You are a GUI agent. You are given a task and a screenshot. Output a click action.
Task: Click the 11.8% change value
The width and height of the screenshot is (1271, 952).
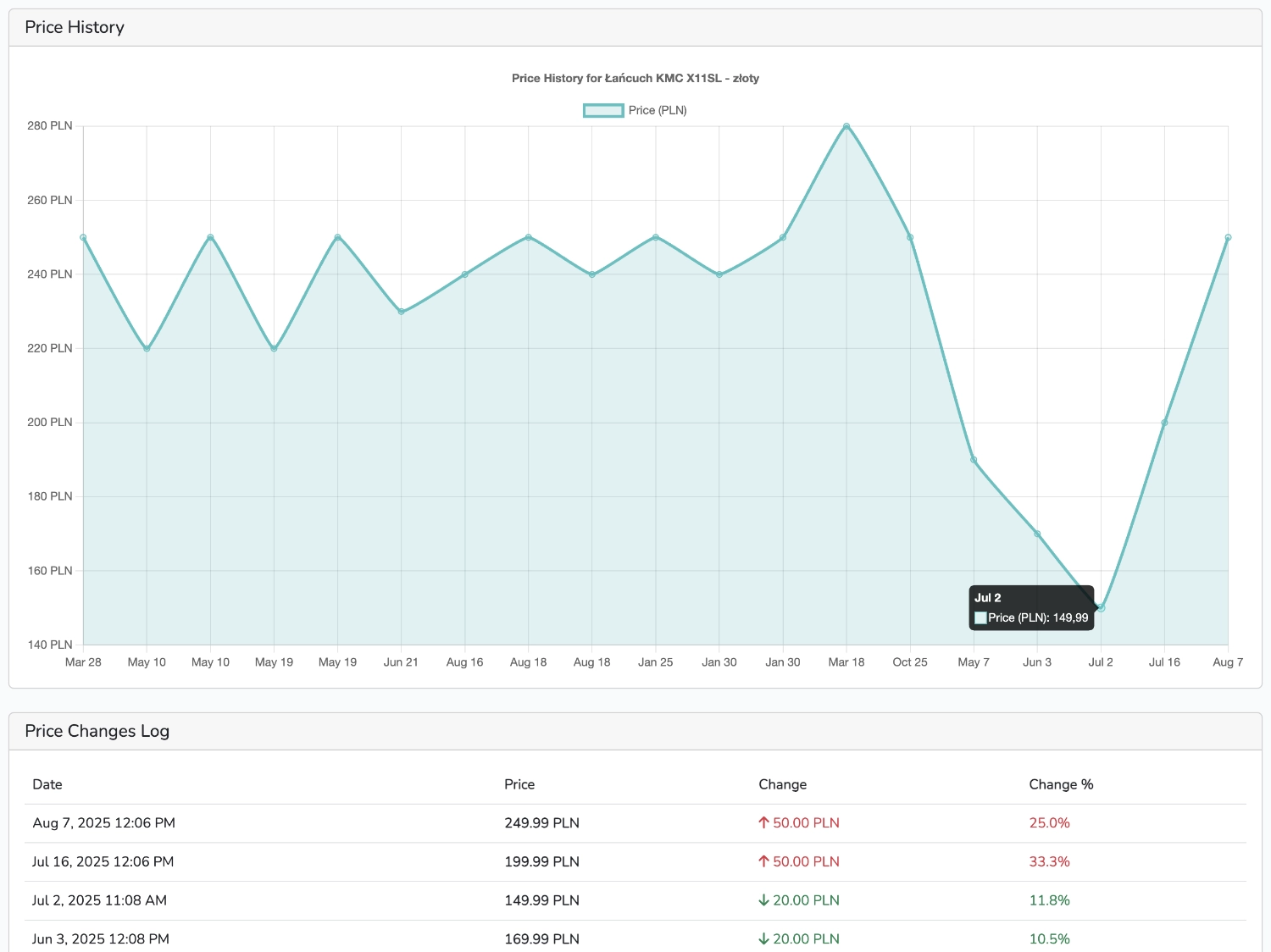point(1049,900)
